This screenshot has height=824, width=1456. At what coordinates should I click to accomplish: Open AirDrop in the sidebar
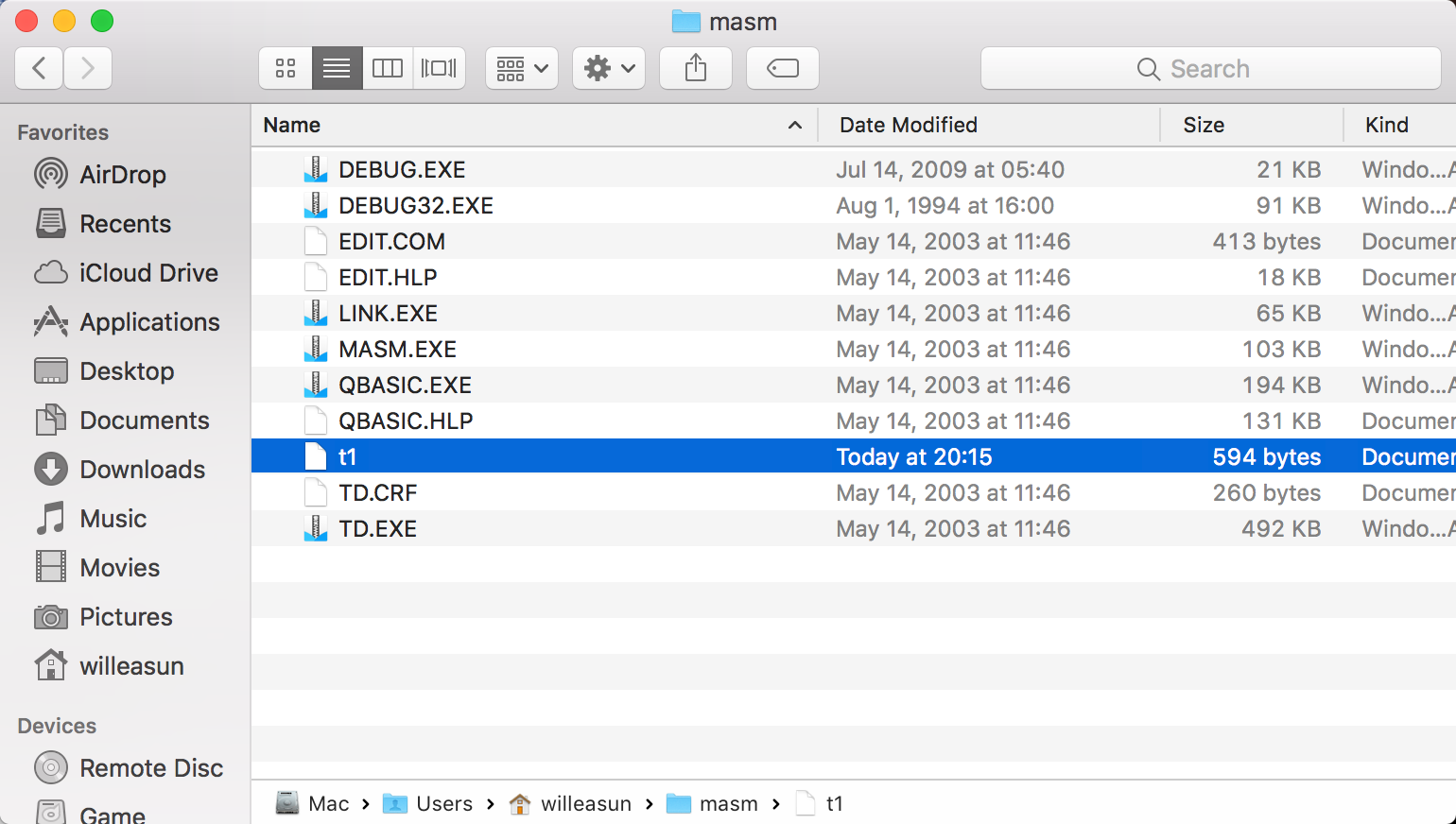(123, 175)
